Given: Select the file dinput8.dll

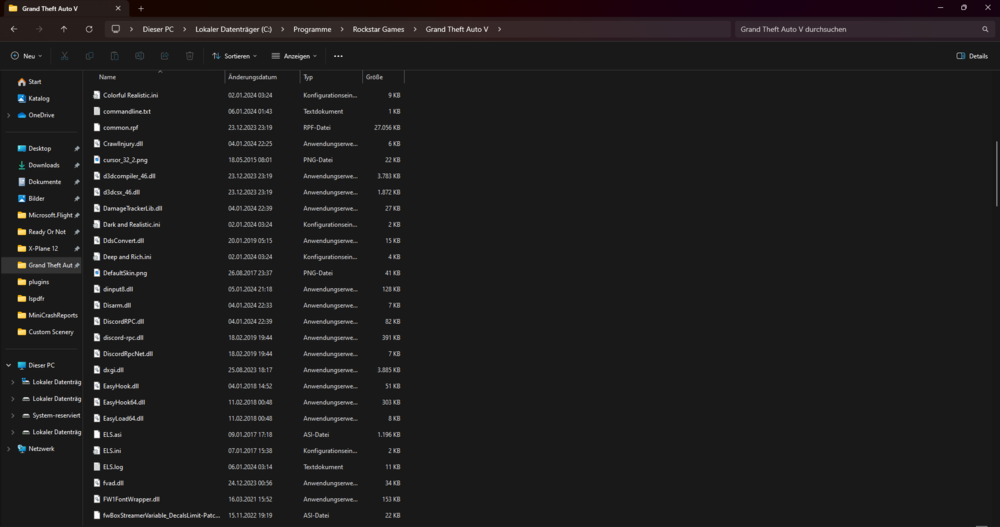Looking at the screenshot, I should [118, 289].
